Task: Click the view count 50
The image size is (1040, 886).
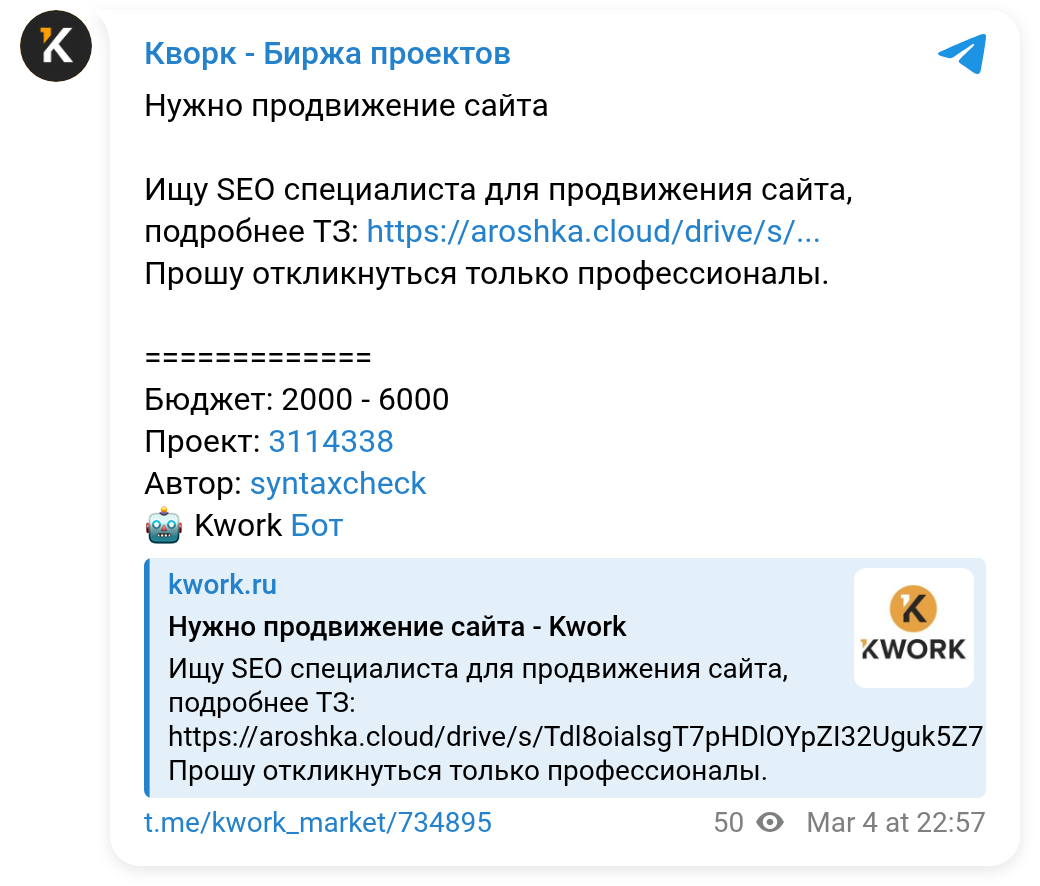Action: tap(728, 823)
